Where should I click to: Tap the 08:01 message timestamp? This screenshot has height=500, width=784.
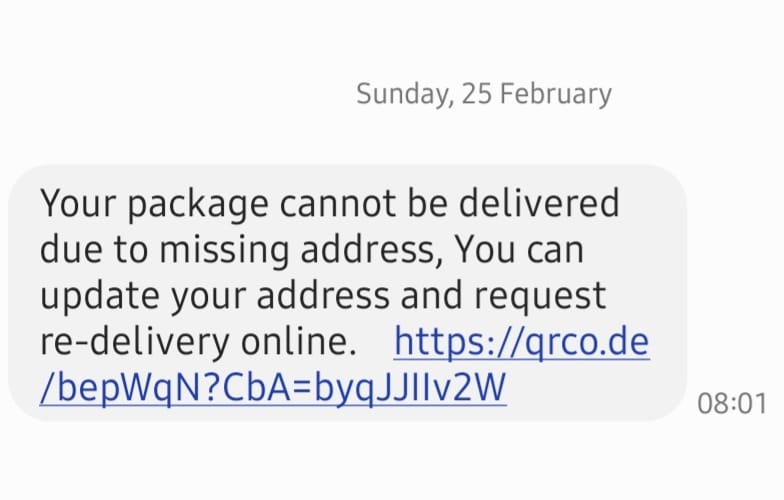(x=732, y=404)
